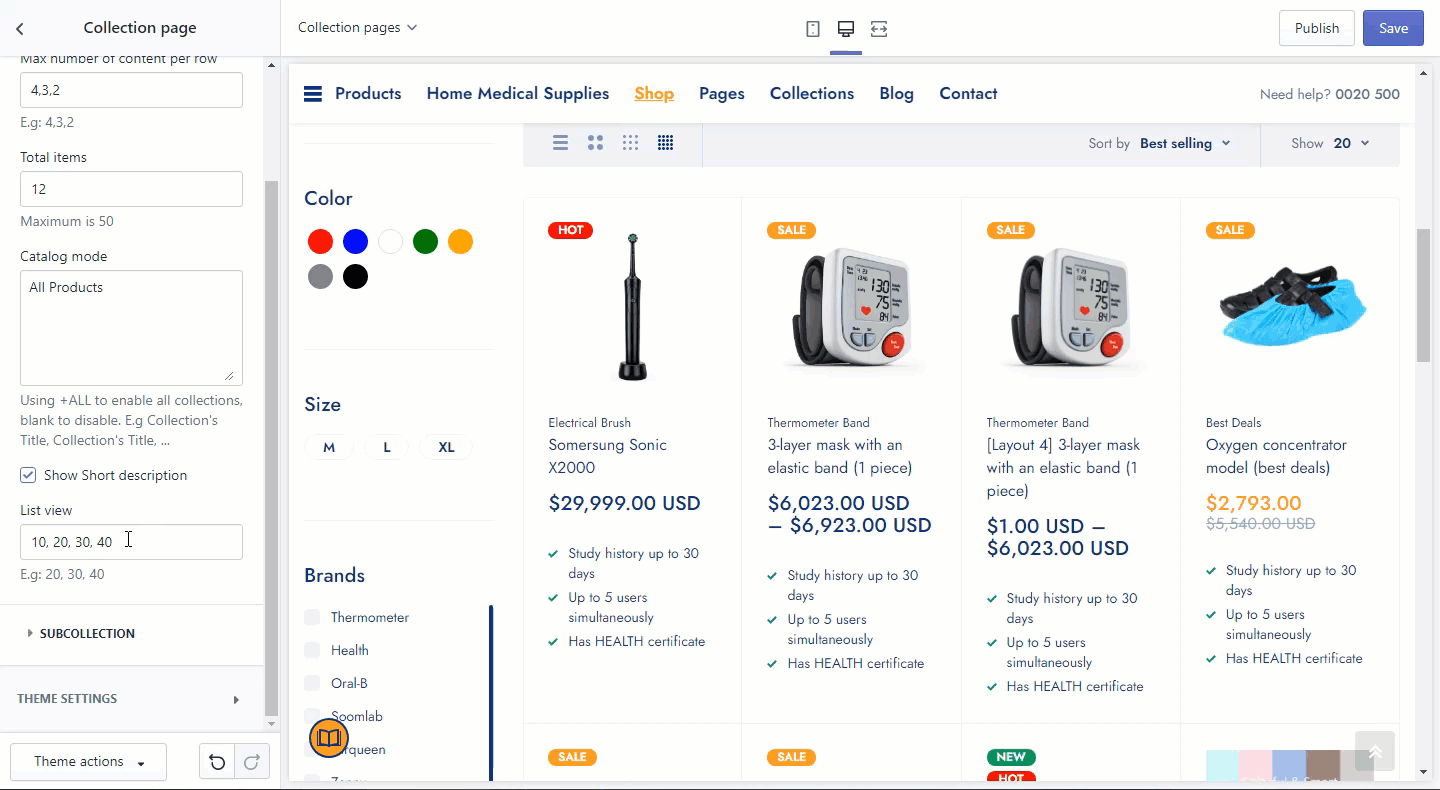Open the Show 20 dropdown

tap(1351, 144)
